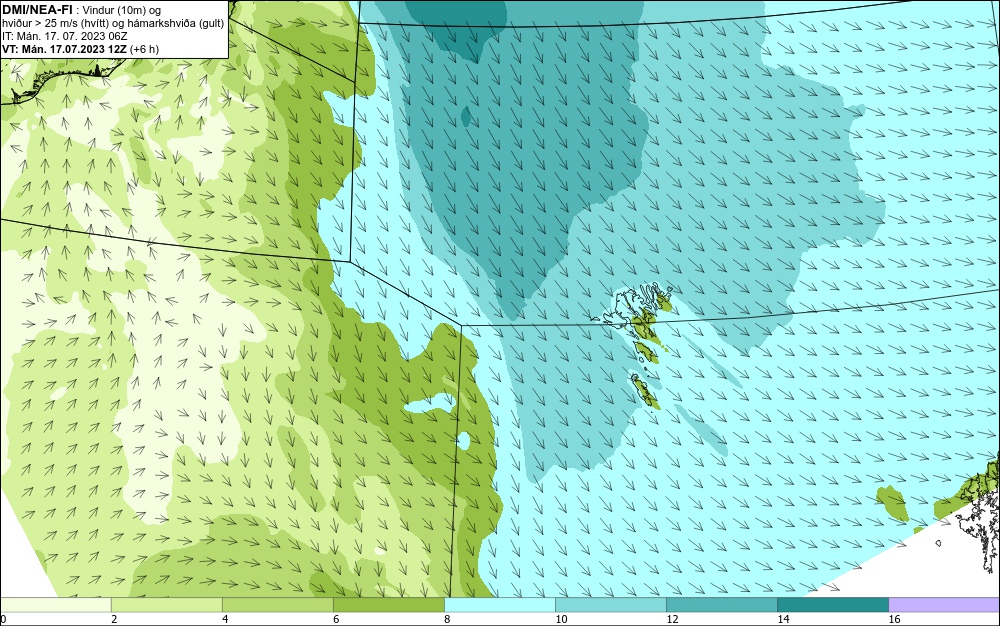Click the purple legend swatch above 16
The image size is (1000, 626).
click(944, 604)
